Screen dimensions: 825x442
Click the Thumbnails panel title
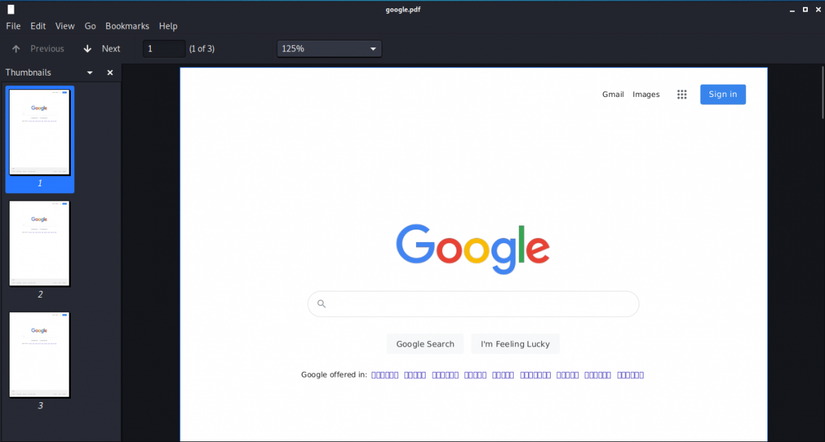pyautogui.click(x=28, y=73)
